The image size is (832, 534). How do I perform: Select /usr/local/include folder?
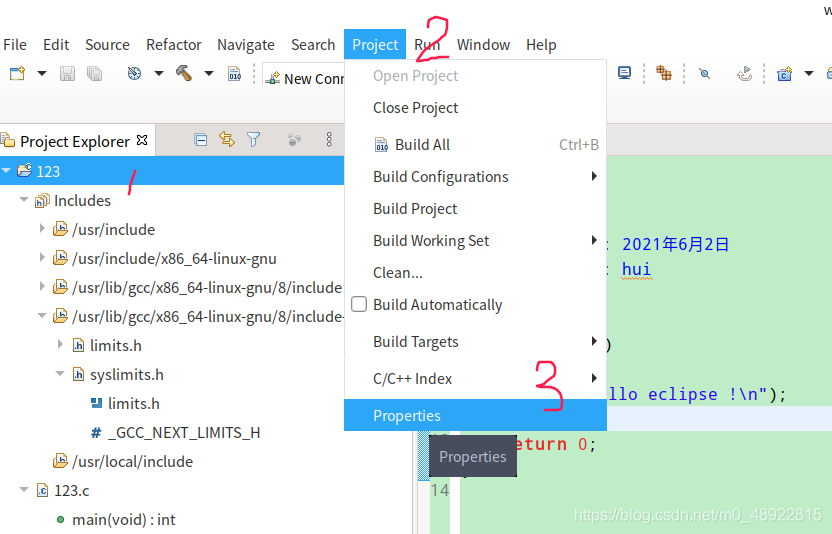[x=132, y=461]
